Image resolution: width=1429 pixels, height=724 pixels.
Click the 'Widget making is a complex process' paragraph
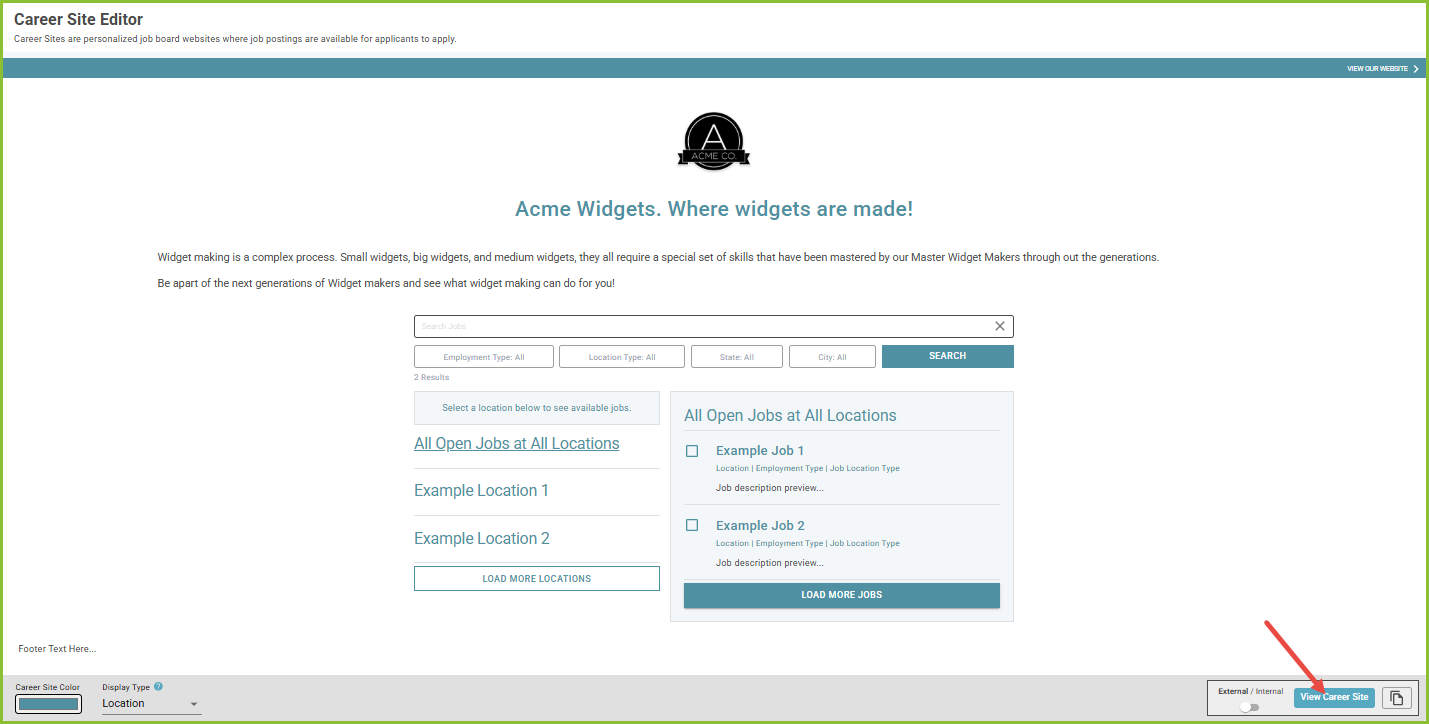[658, 257]
